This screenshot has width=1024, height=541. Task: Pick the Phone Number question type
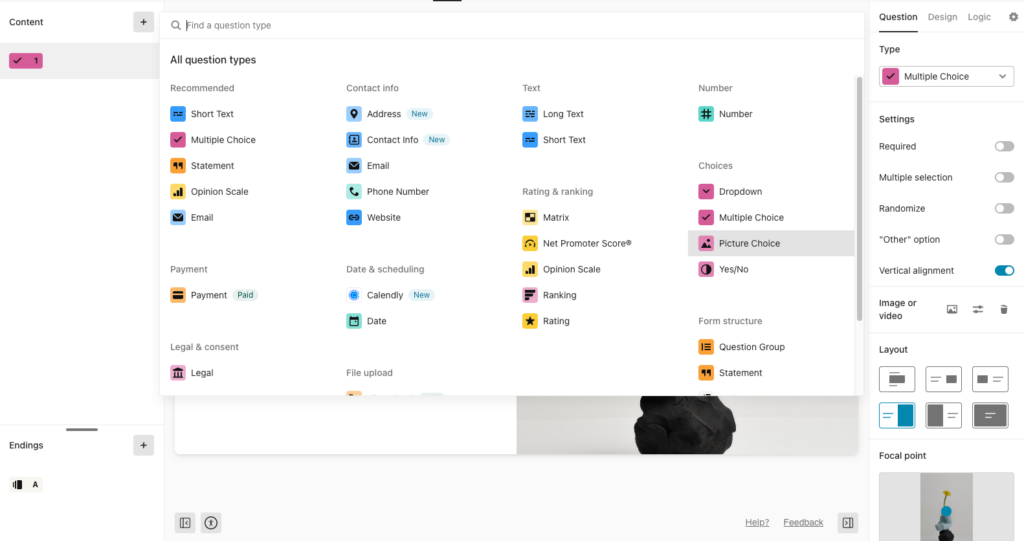[387, 191]
